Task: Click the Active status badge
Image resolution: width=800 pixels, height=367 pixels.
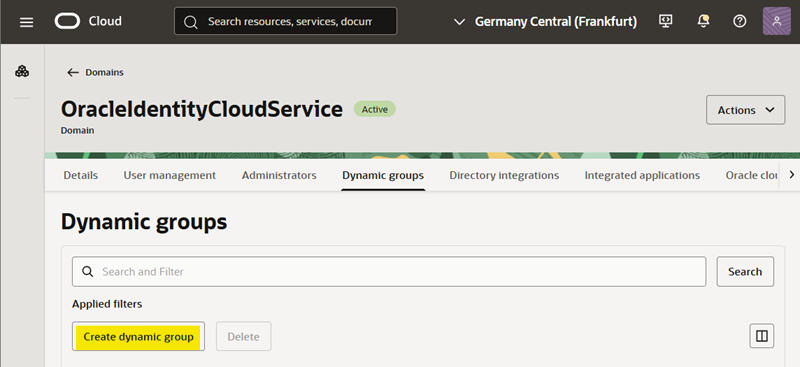Action: 374,109
